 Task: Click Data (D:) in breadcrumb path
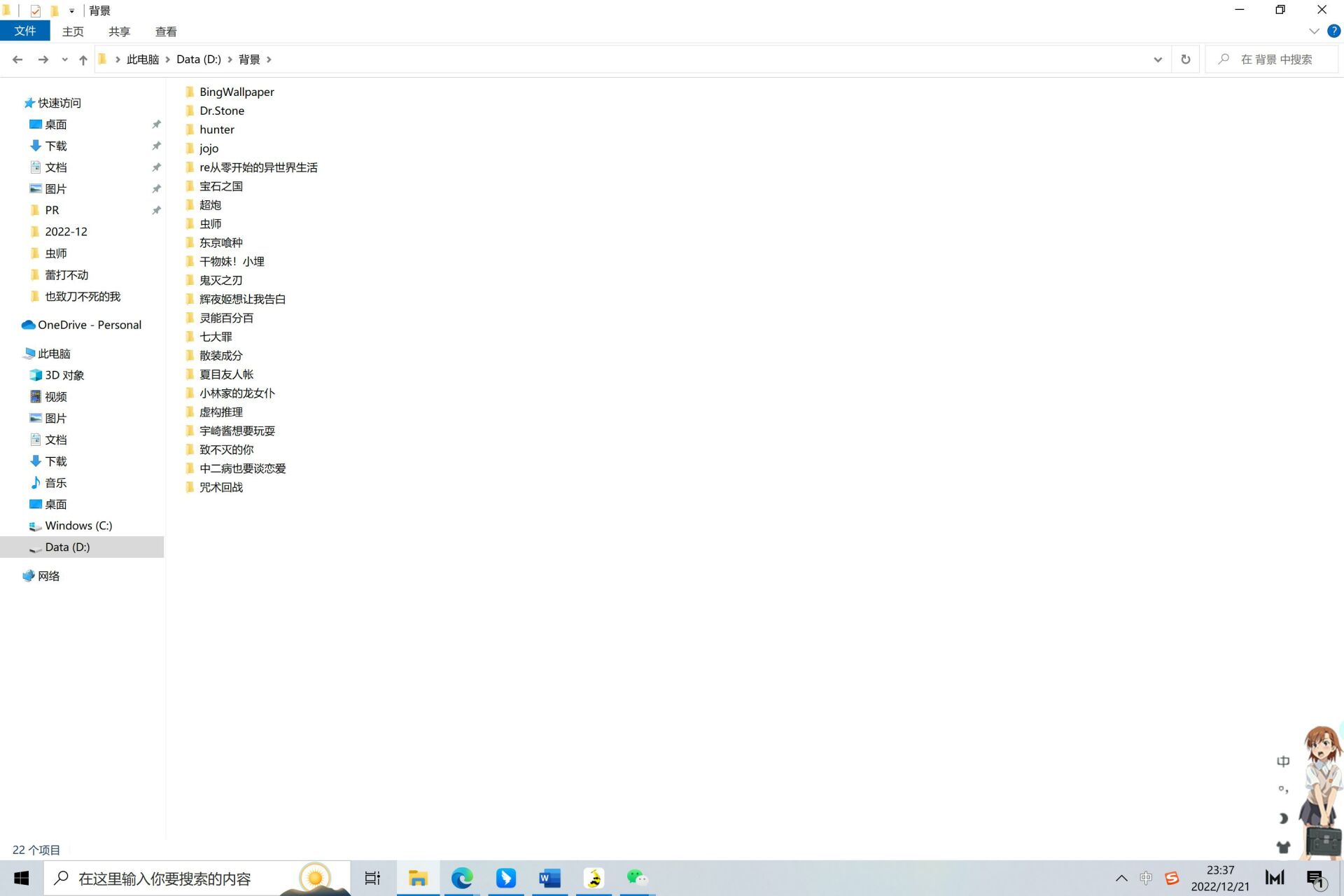tap(198, 59)
